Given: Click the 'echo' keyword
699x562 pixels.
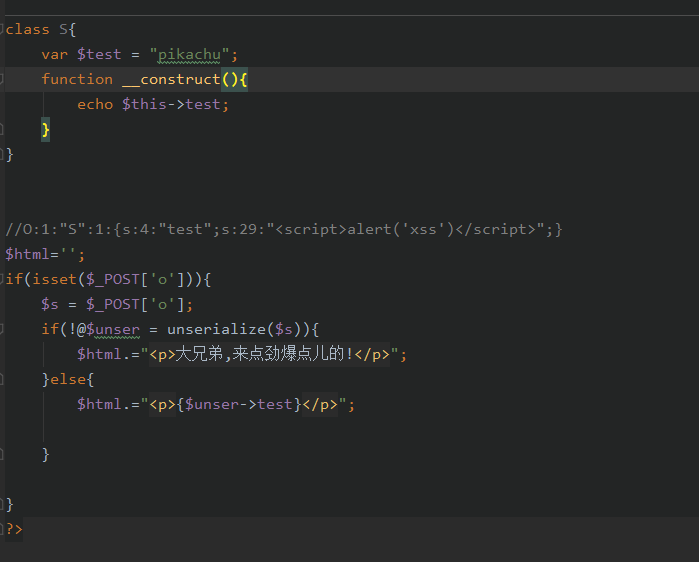Looking at the screenshot, I should coord(95,104).
